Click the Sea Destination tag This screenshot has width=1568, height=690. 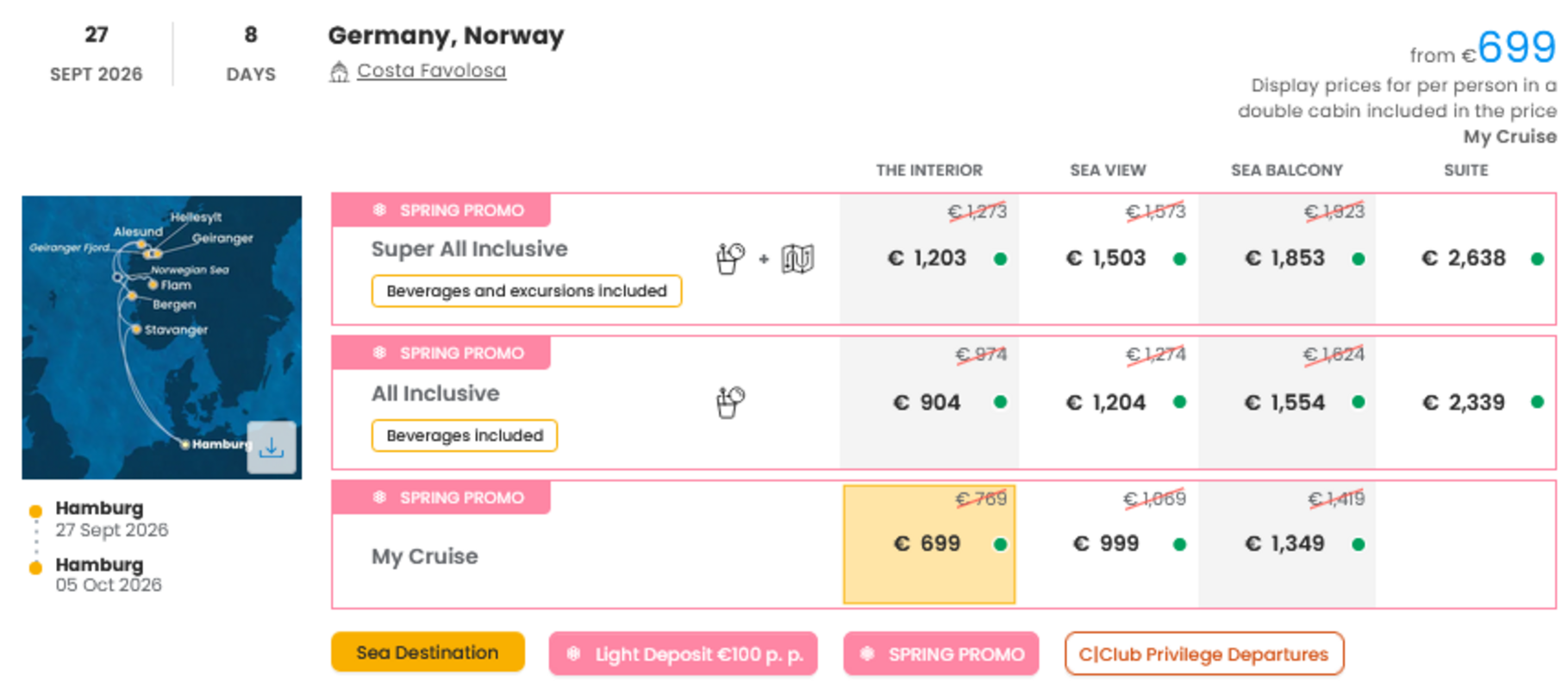click(x=428, y=652)
